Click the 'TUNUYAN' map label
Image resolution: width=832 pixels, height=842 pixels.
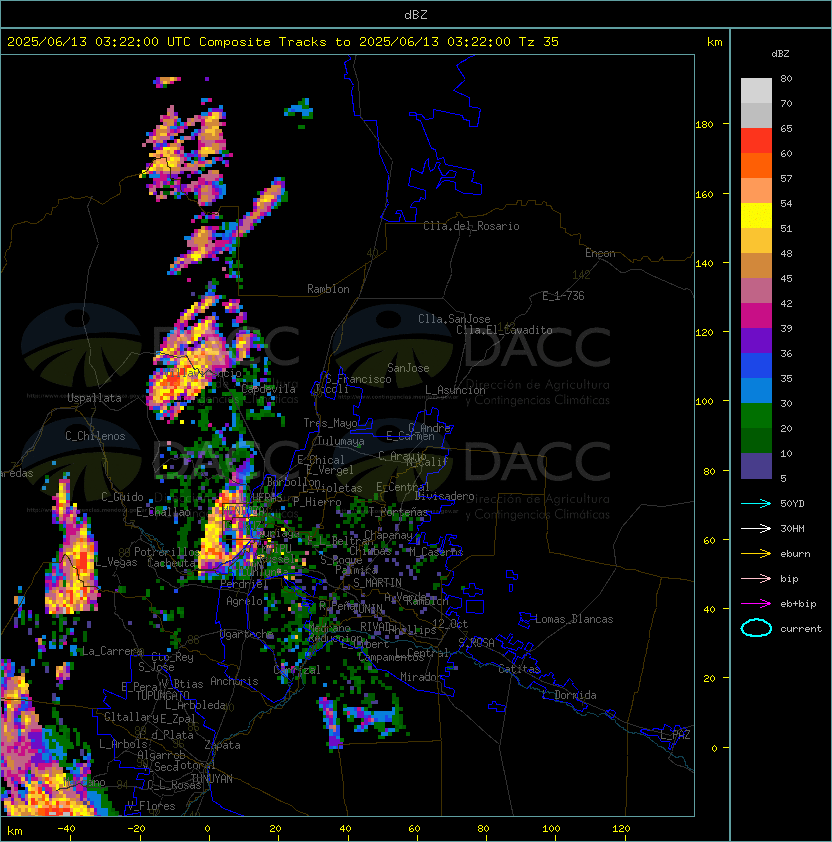(212, 779)
